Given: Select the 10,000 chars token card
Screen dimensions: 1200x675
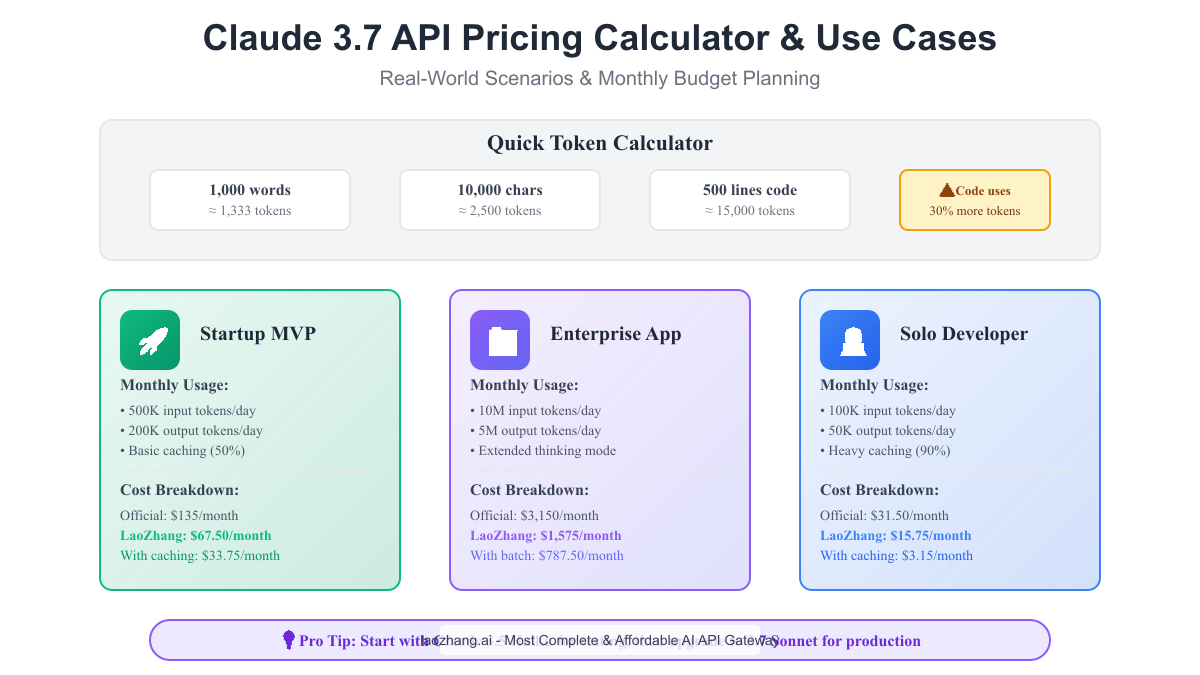Looking at the screenshot, I should click(x=500, y=200).
